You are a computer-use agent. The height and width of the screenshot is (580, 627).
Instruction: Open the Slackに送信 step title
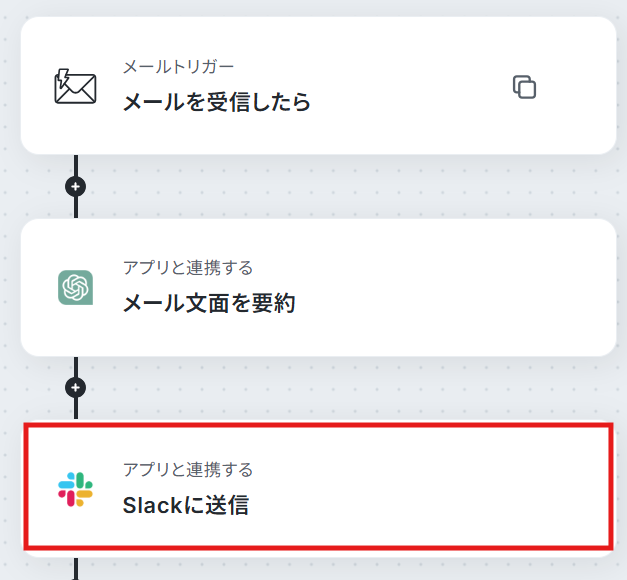coord(186,505)
